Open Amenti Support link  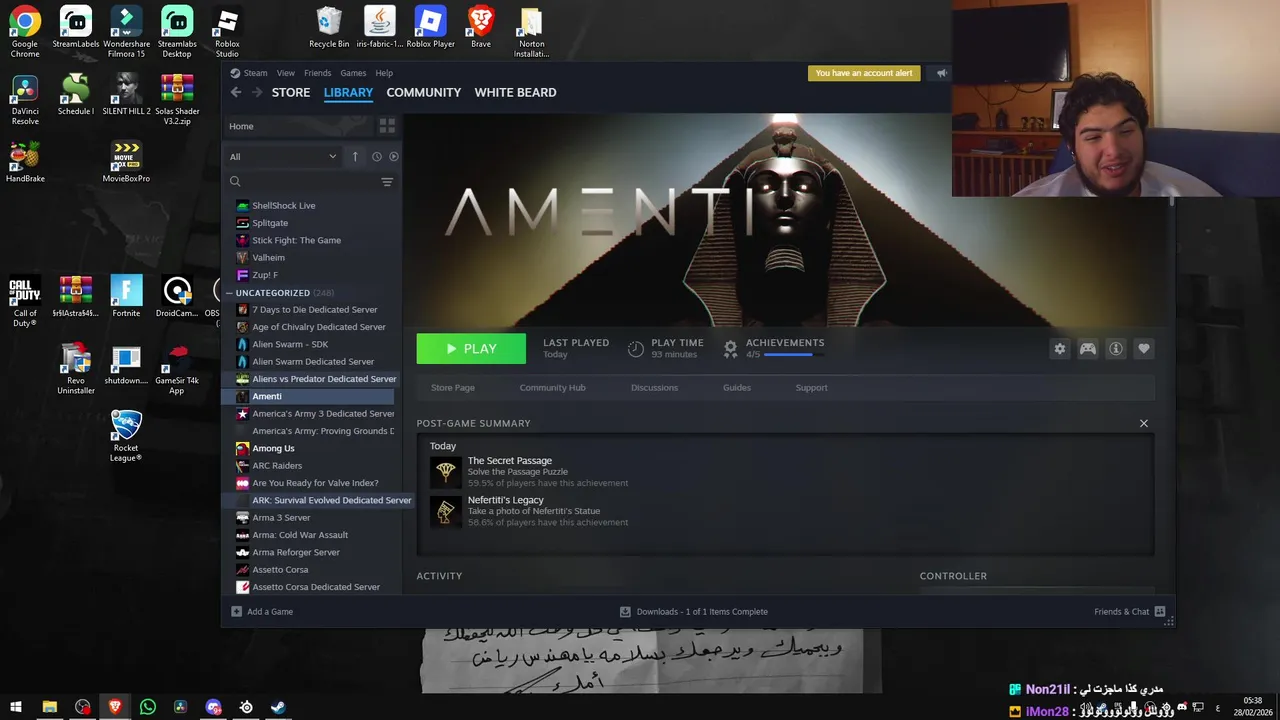click(811, 388)
